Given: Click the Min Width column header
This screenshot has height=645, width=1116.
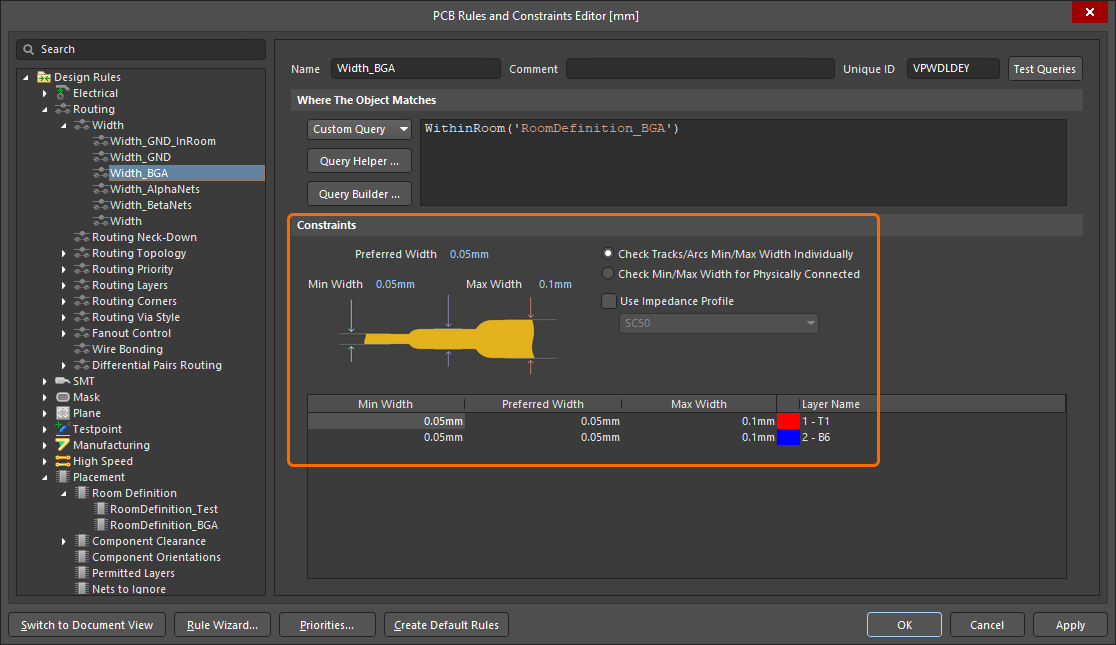Looking at the screenshot, I should point(386,404).
